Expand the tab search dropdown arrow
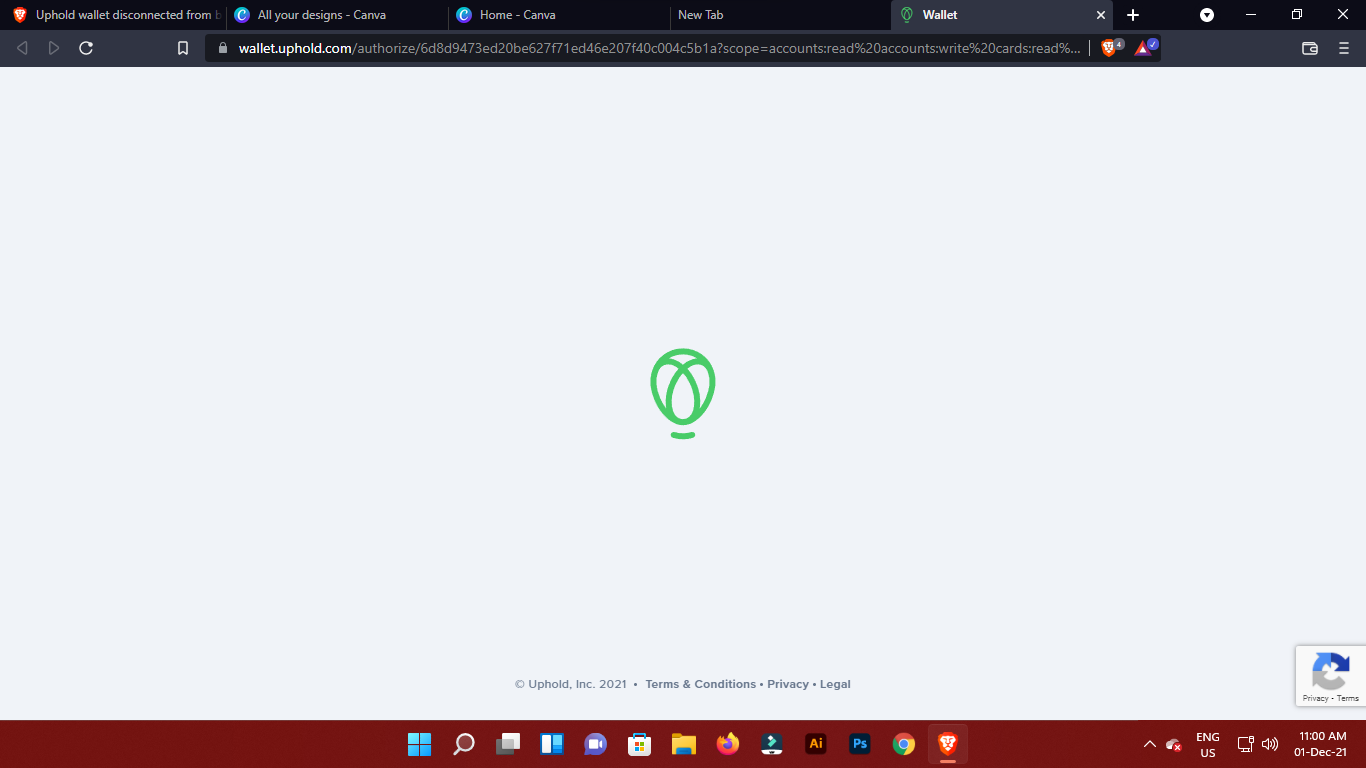Image resolution: width=1366 pixels, height=768 pixels. coord(1207,15)
